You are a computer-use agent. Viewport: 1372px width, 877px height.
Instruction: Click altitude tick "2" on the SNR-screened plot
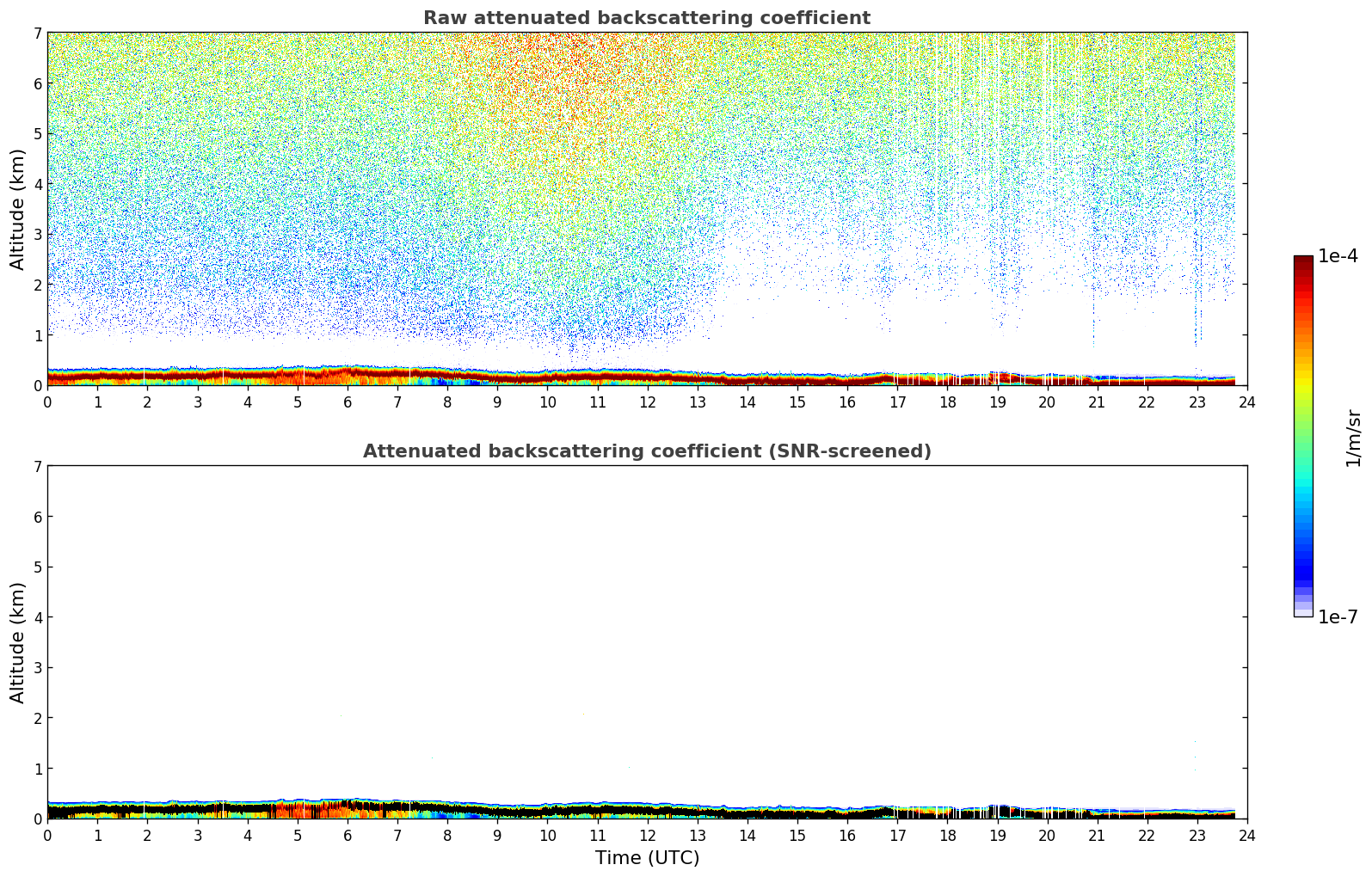click(38, 718)
